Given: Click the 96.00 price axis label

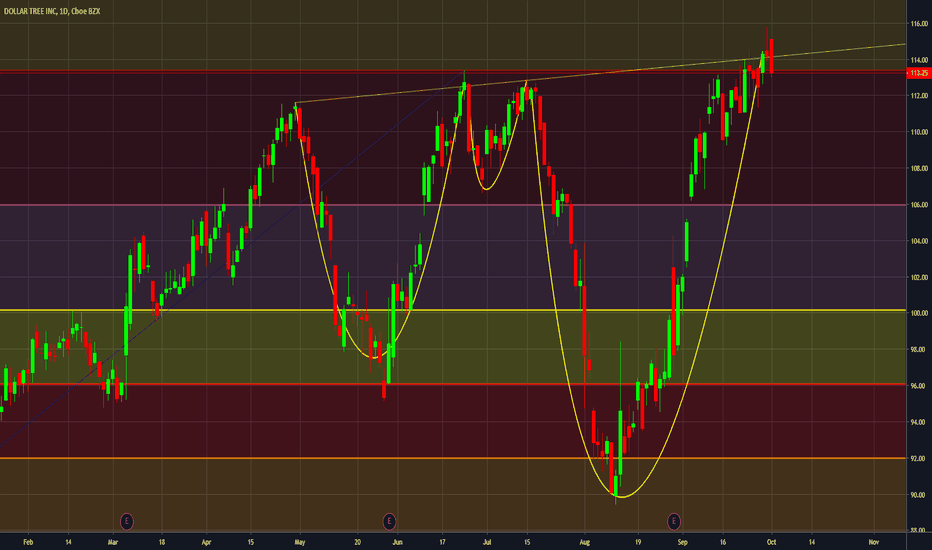Looking at the screenshot, I should 919,386.
